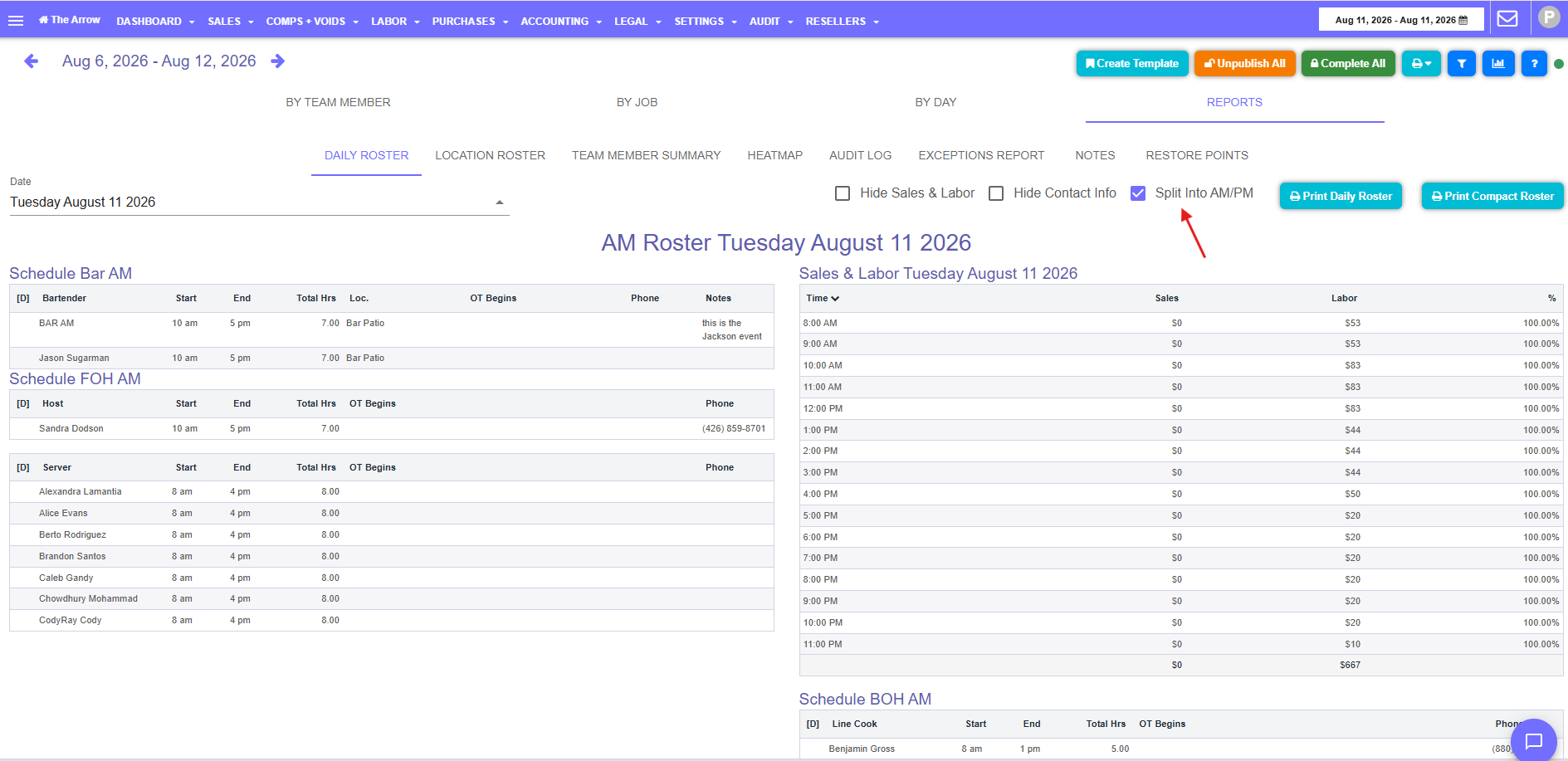Toggle Hide Contact Info checkbox
The image size is (1568, 761).
[996, 193]
